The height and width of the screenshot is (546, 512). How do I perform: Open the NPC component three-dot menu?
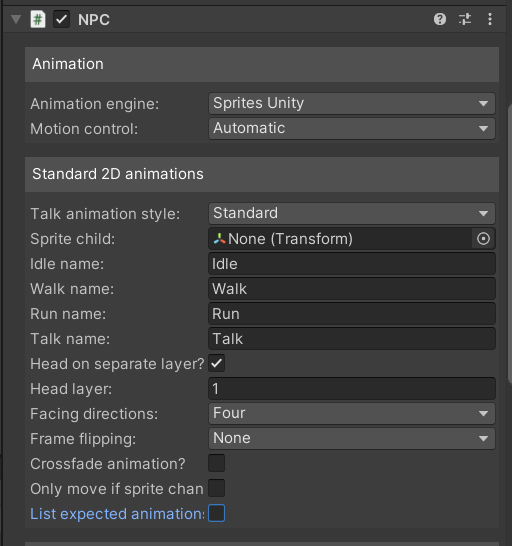(490, 19)
